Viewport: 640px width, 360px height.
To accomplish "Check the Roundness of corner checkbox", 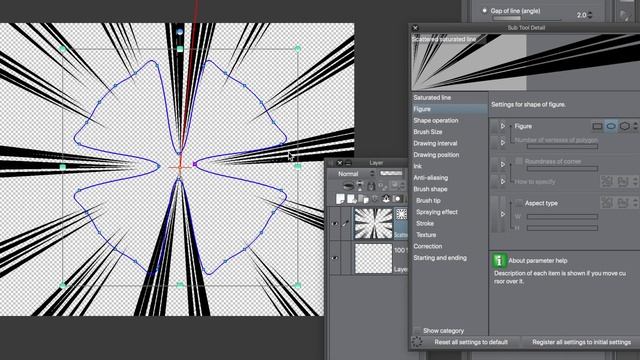I will 518,161.
